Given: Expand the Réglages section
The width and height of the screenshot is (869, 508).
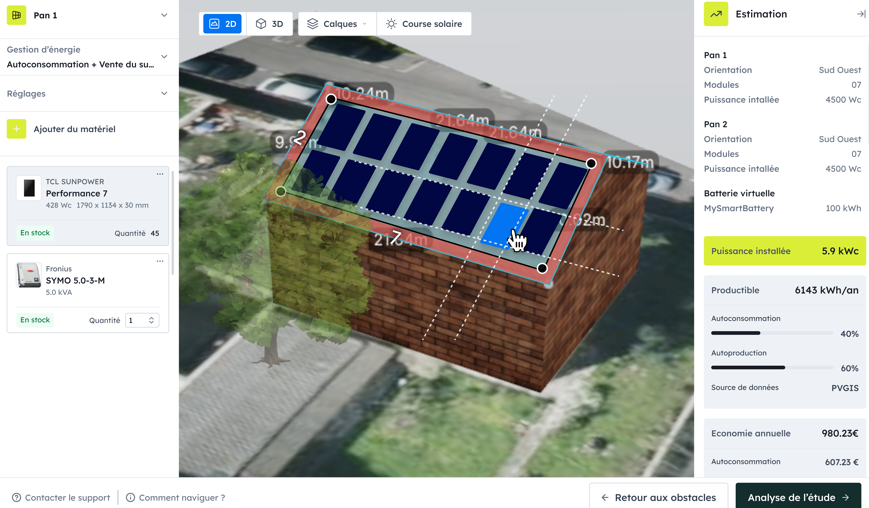Looking at the screenshot, I should point(164,94).
